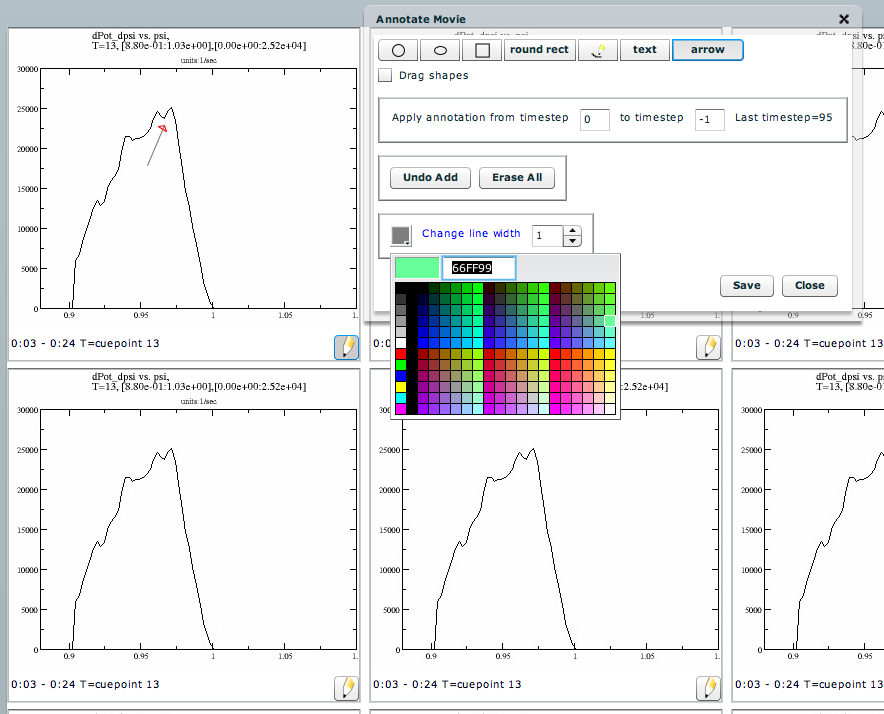Screen dimensions: 884x714
Task: Click bottom-middle plot caption '0:03 - 0:24 T=cuepoint 13'
Action: click(447, 684)
